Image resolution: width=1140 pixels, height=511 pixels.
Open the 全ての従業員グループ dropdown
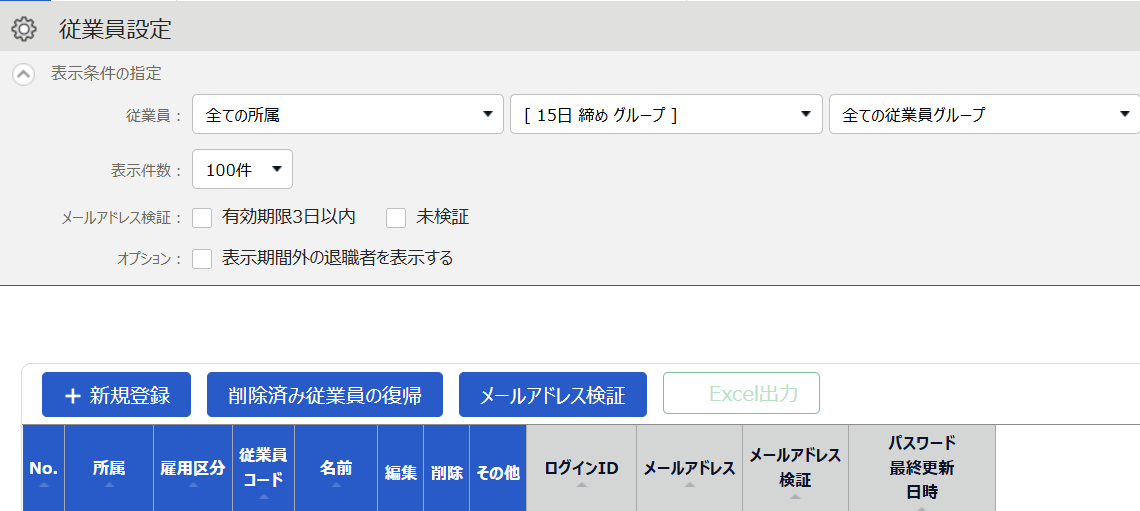[x=984, y=114]
